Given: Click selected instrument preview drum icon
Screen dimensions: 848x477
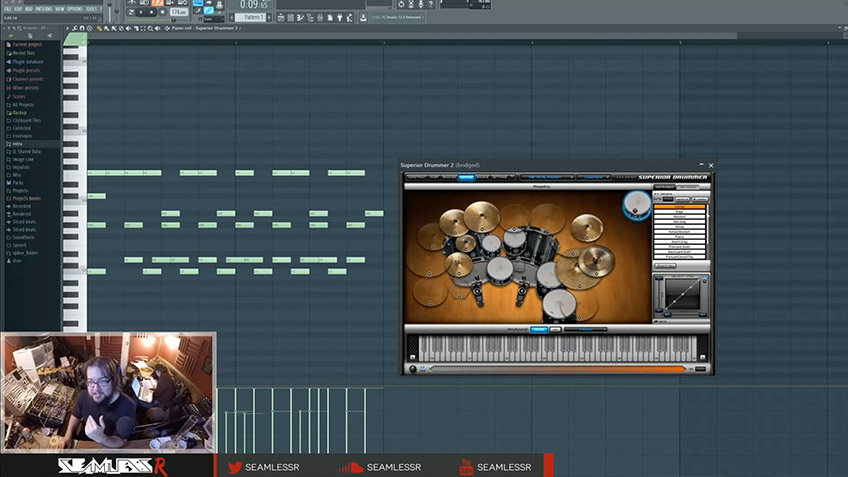Looking at the screenshot, I should pyautogui.click(x=637, y=206).
